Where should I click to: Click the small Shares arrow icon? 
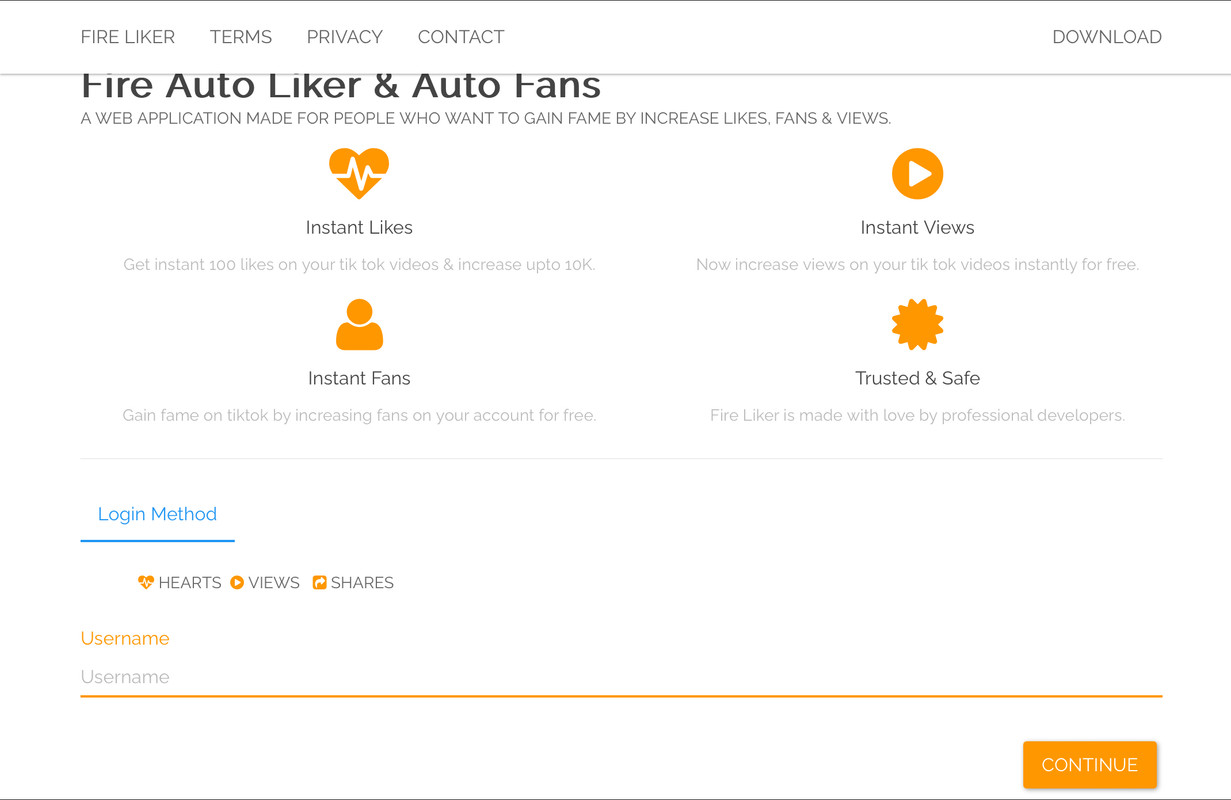(319, 582)
